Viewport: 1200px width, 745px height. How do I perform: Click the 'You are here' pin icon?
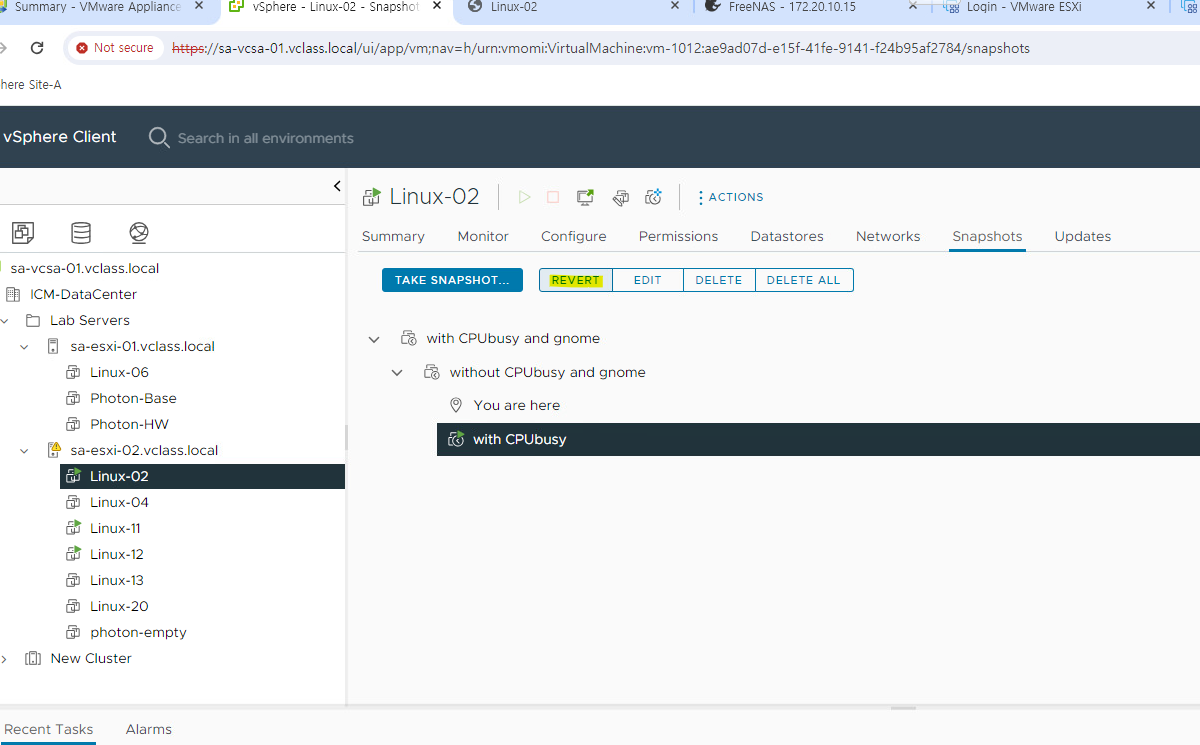[456, 405]
